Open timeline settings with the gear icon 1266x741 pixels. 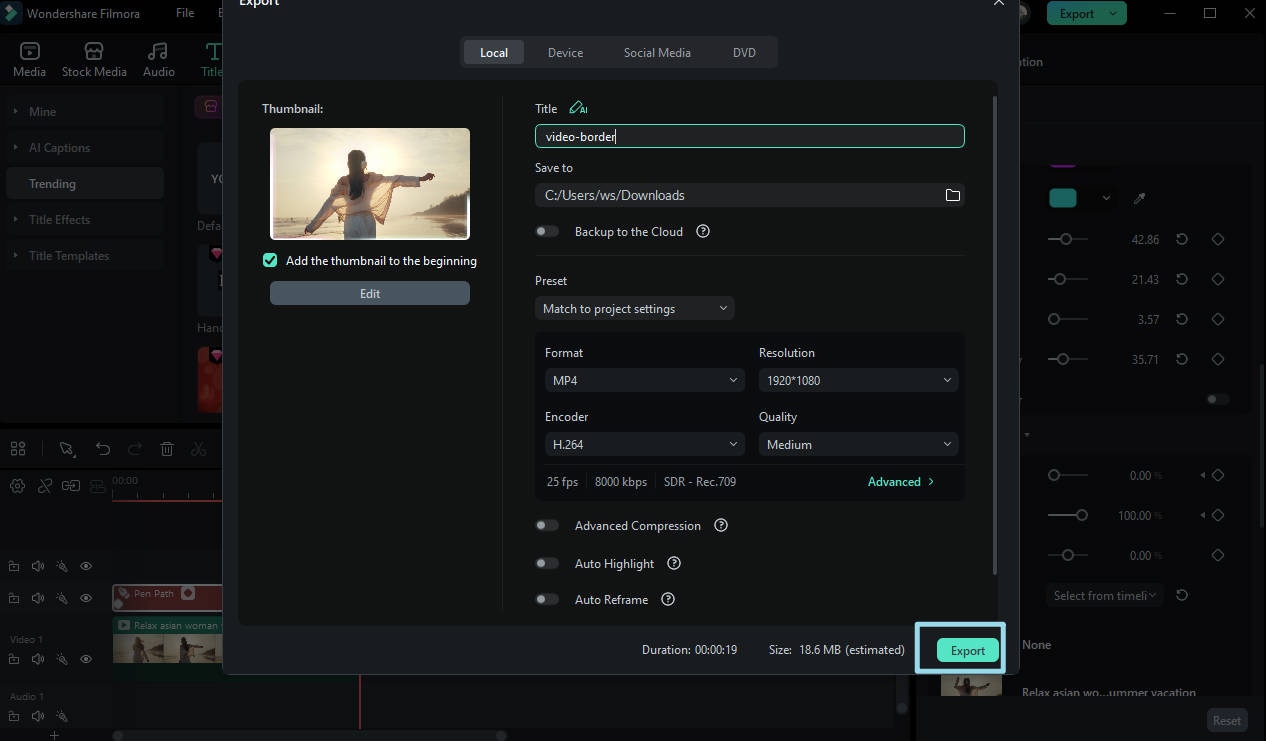coord(17,485)
